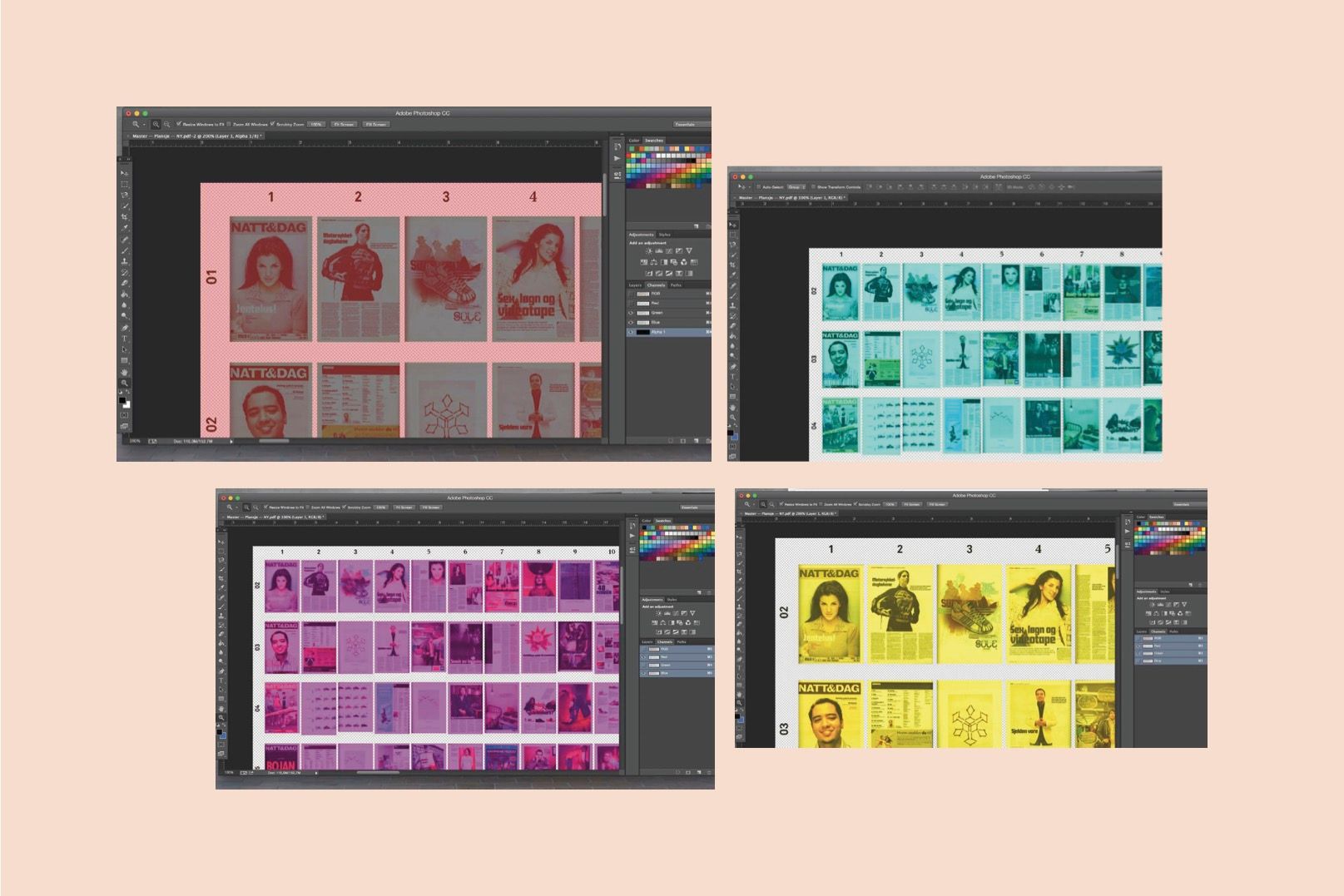Screen dimensions: 1344x896
Task: Choose the Hand tool in the red-tinted window
Action: [125, 372]
